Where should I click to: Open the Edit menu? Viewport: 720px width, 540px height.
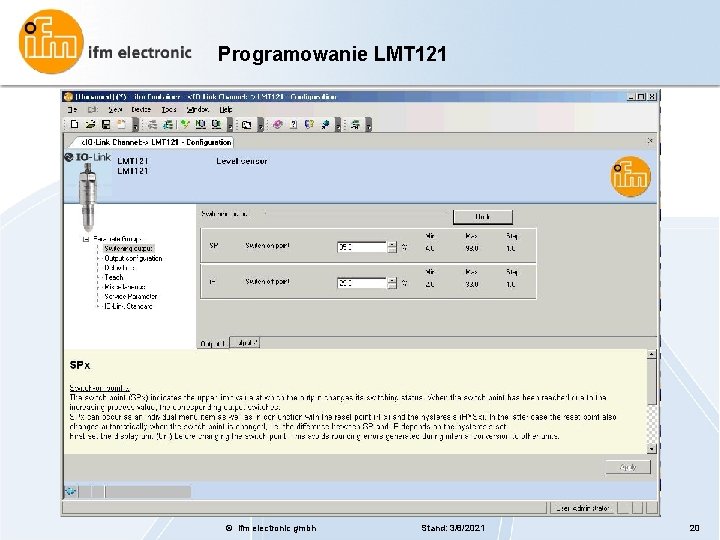pos(93,110)
